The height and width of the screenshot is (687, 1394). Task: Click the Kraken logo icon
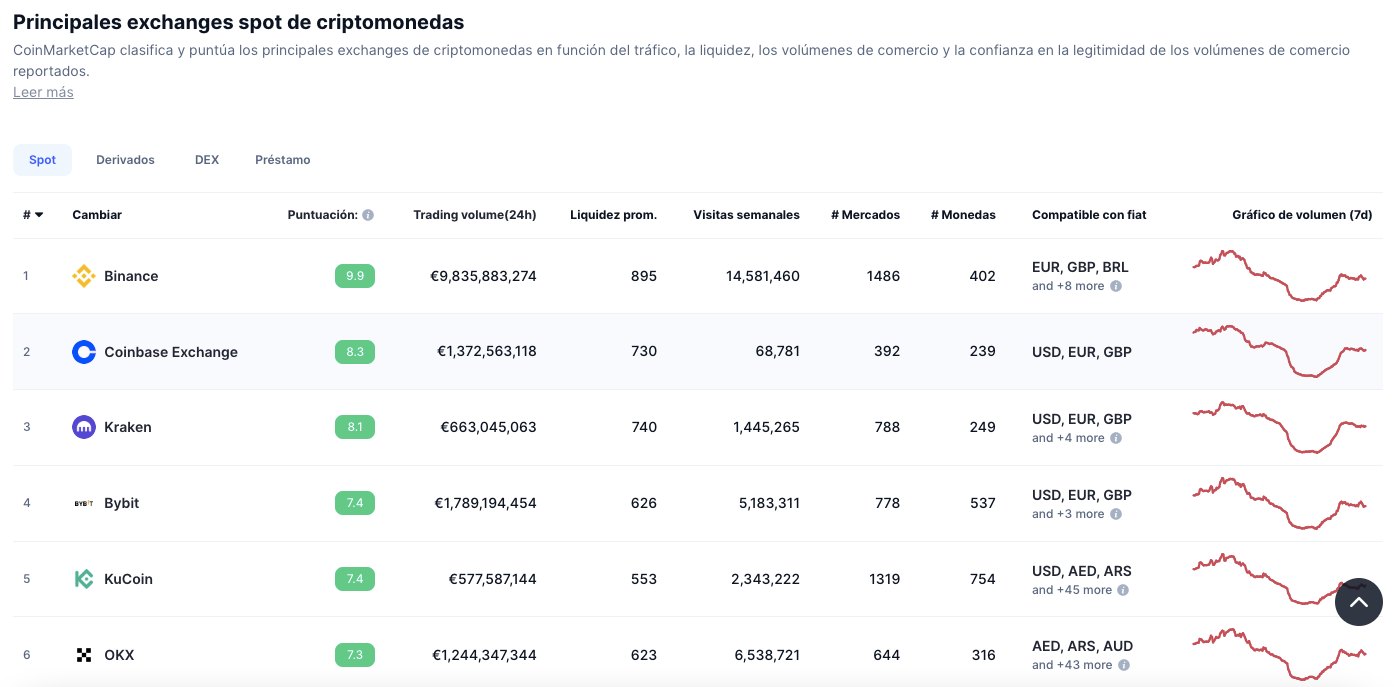pos(84,427)
